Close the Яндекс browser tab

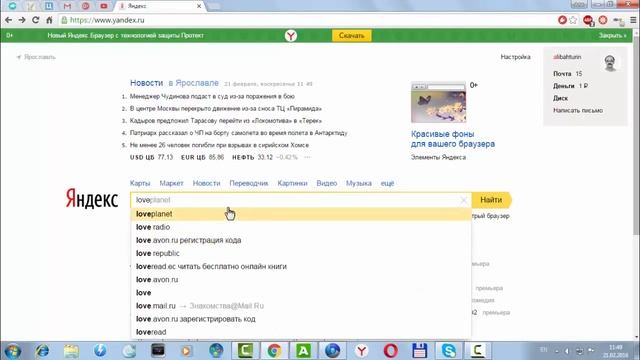coord(199,6)
